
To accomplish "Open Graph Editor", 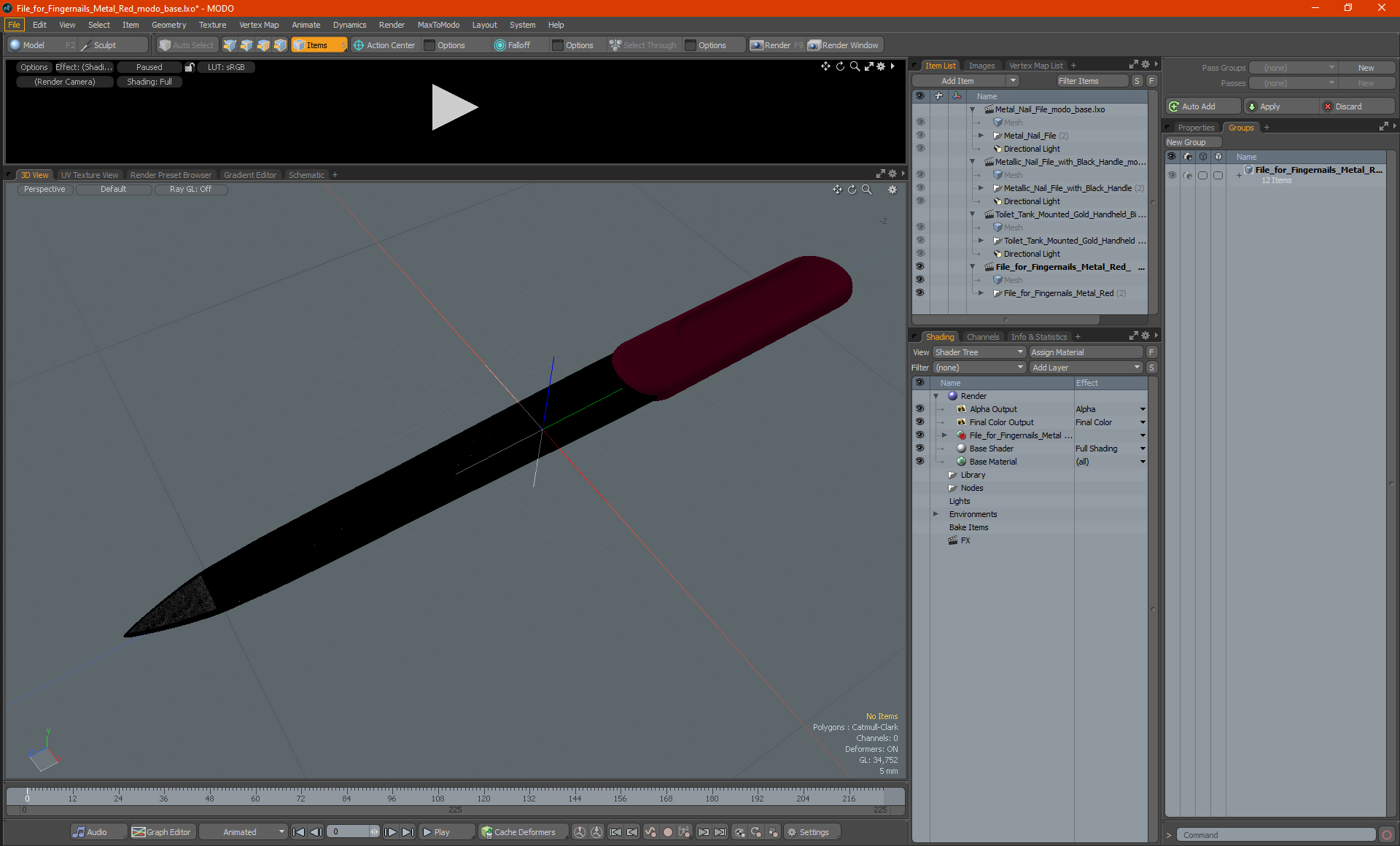I will (x=162, y=832).
